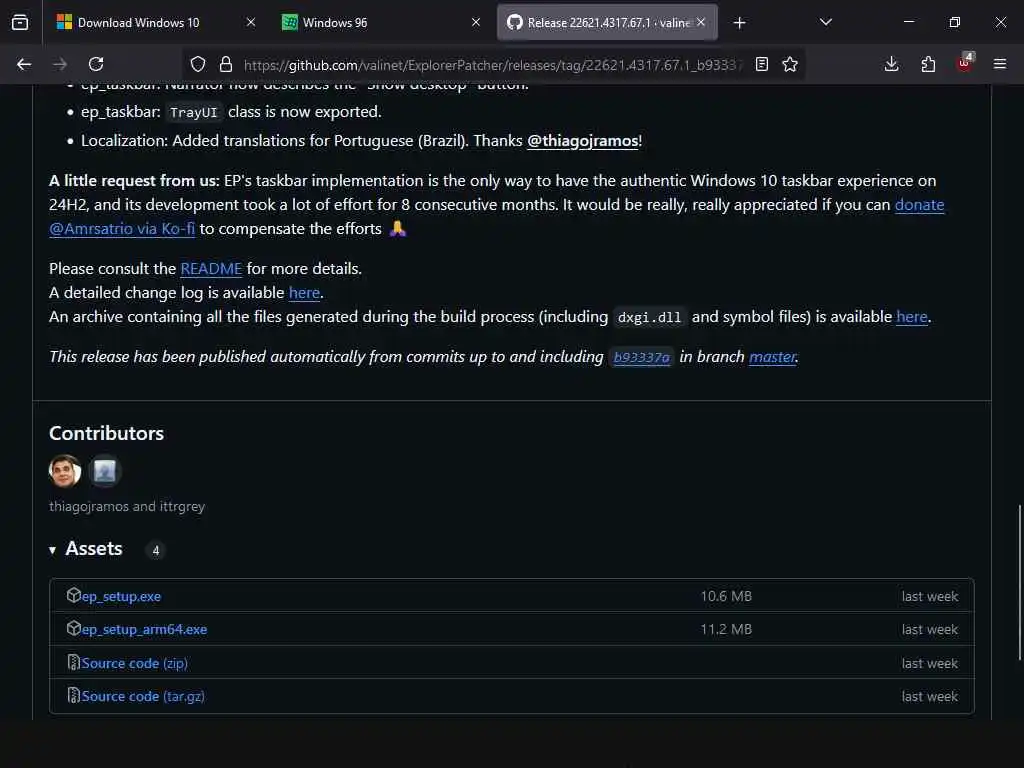This screenshot has width=1024, height=768.
Task: Close the Release 22621 GitHub tab
Action: pos(701,22)
